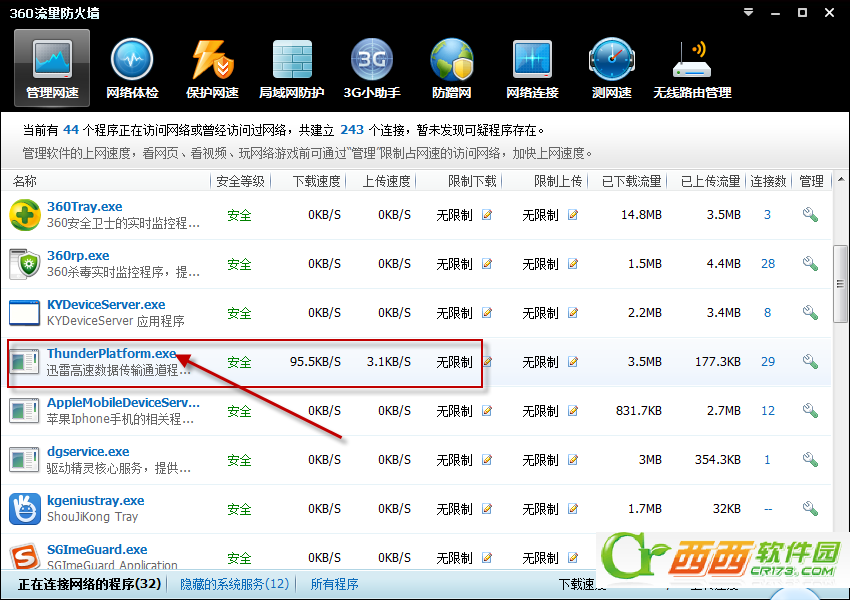
Task: Click the list scrollbar up arrow
Action: 840,179
